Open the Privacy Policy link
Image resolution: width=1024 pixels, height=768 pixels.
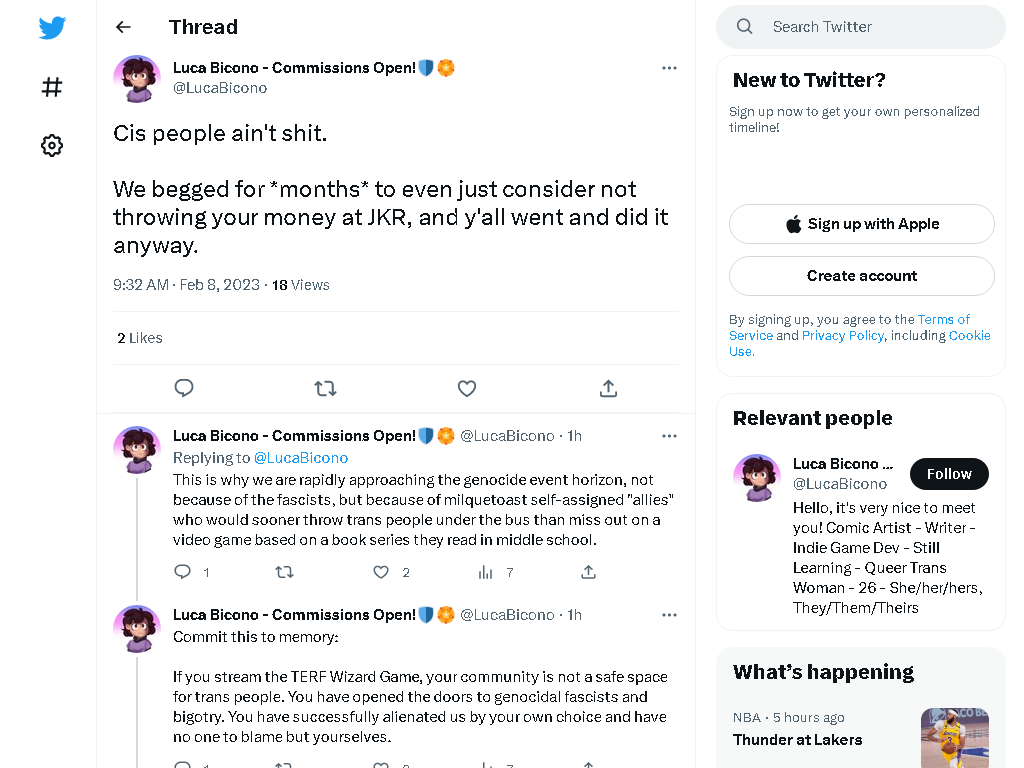click(842, 336)
